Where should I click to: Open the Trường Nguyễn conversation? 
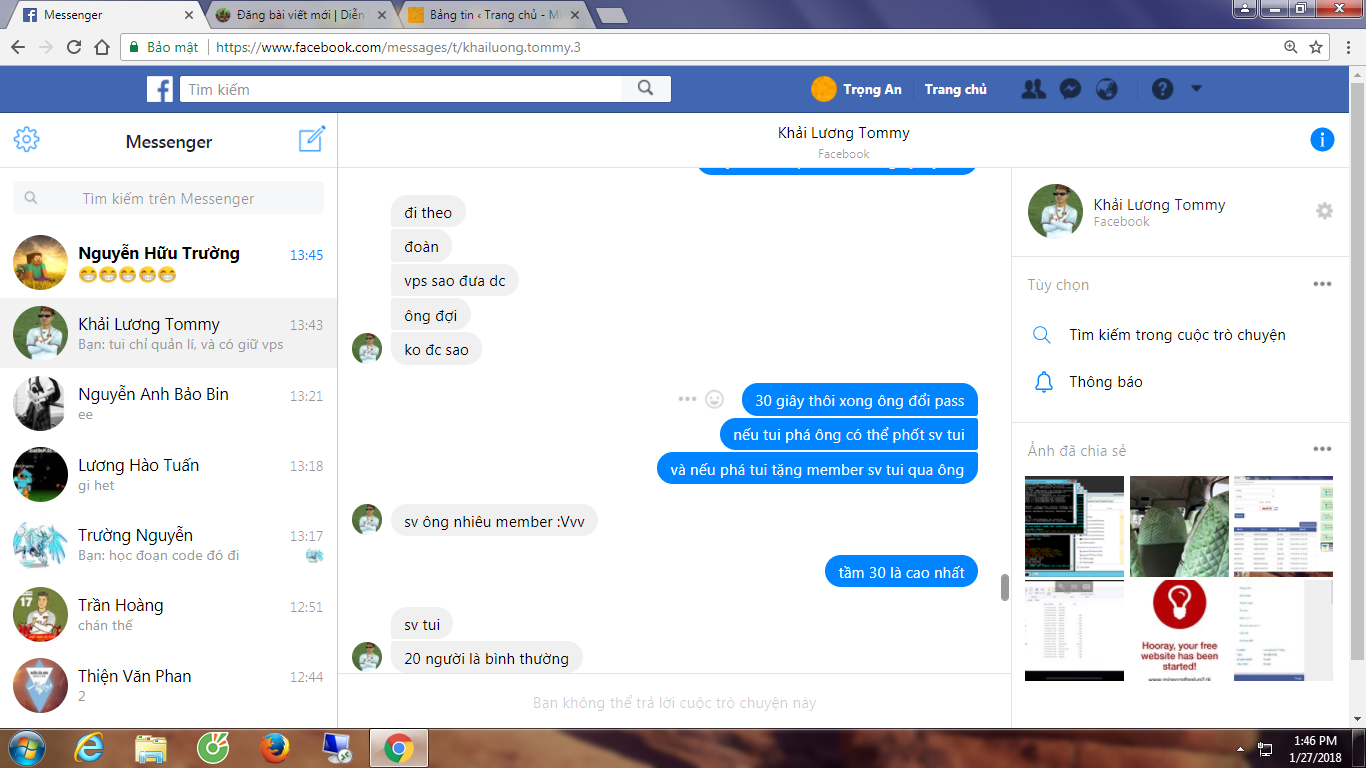click(x=168, y=544)
